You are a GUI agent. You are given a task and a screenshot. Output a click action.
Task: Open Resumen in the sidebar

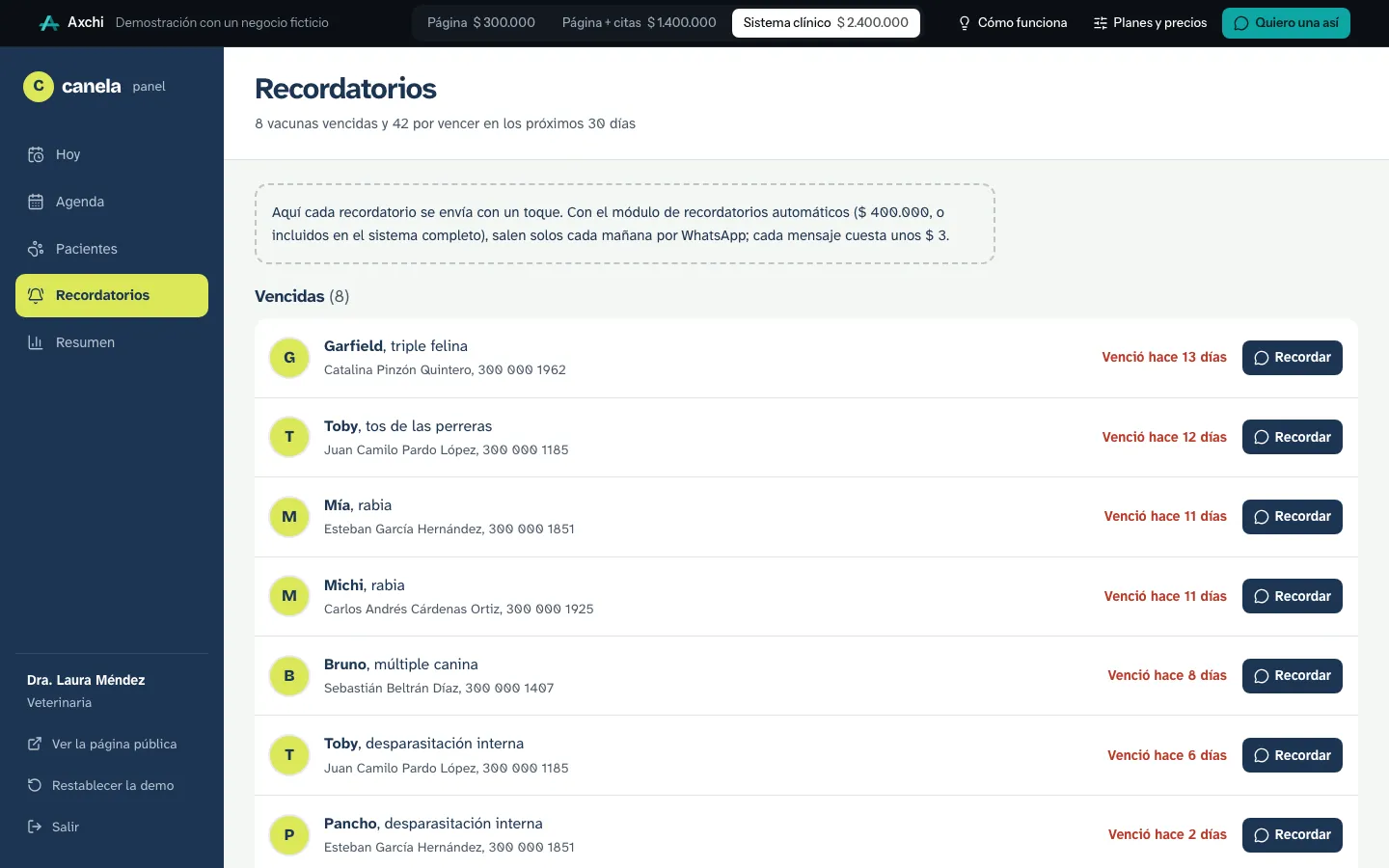point(112,342)
